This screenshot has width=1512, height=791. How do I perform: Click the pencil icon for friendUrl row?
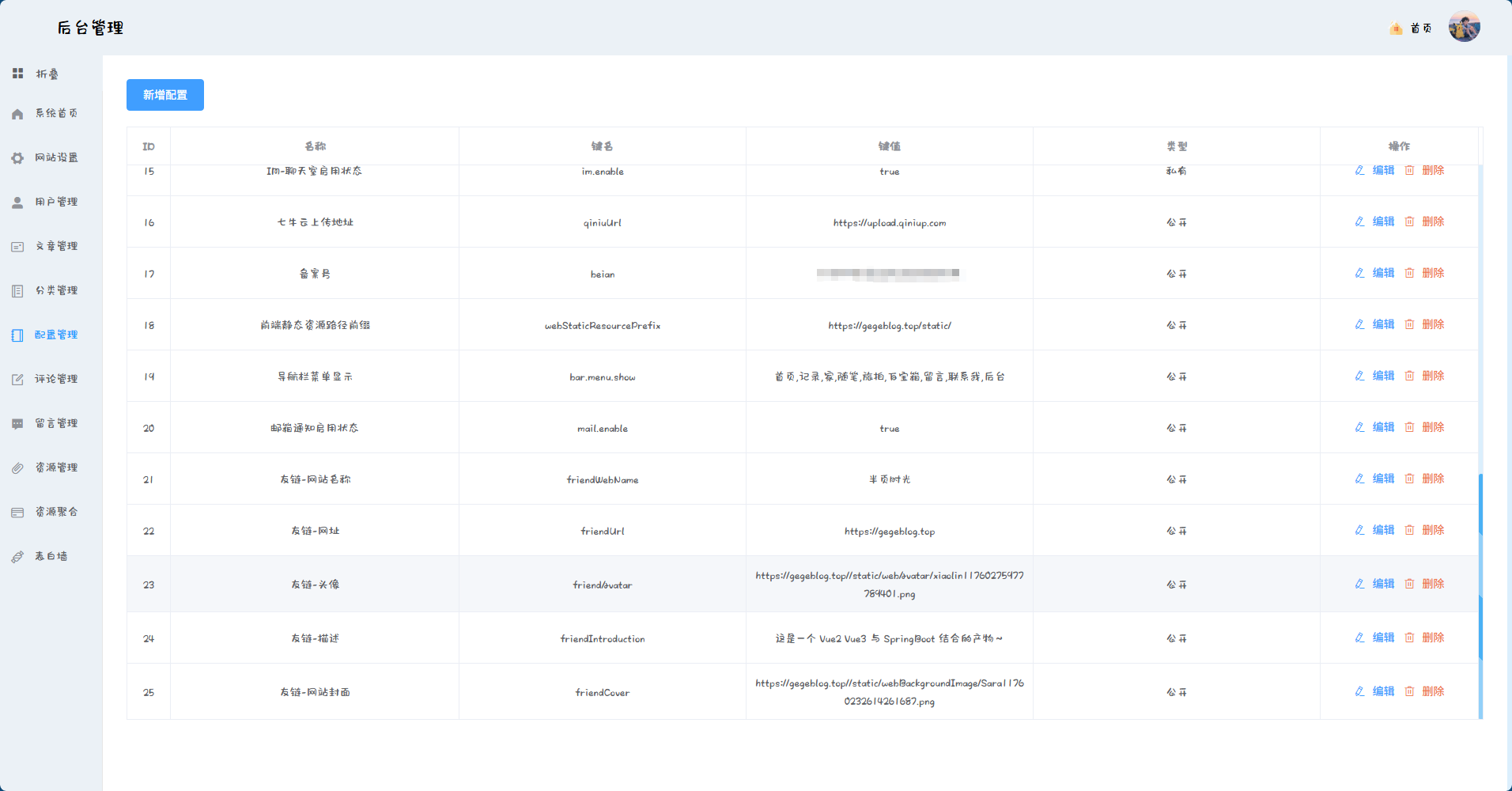(x=1359, y=530)
